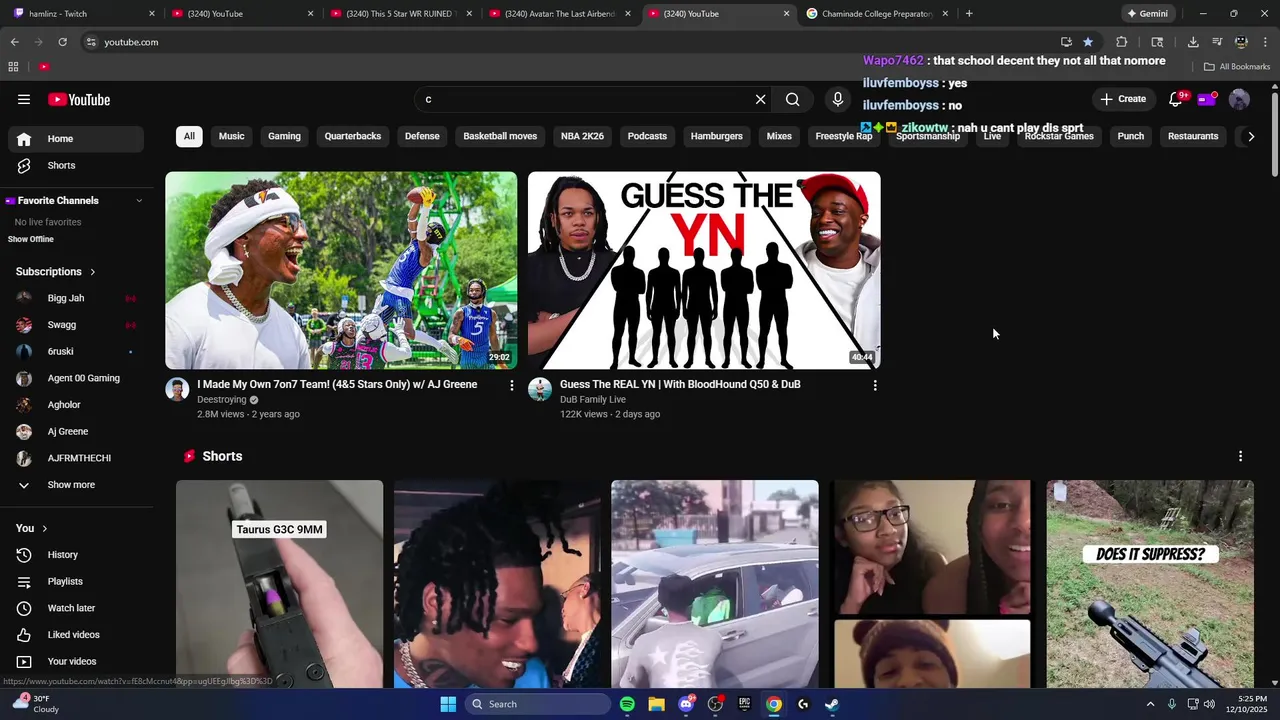Reload the page
The height and width of the screenshot is (720, 1280).
[62, 42]
